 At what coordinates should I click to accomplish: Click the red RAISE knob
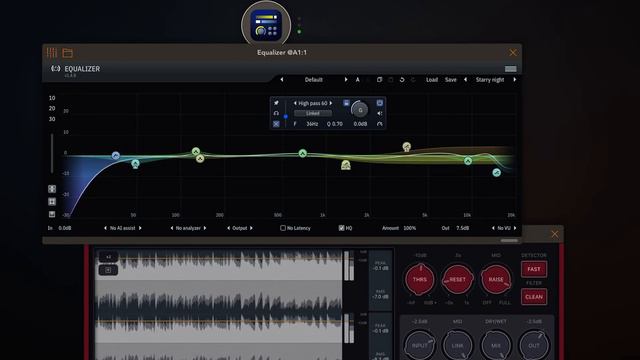pos(496,280)
